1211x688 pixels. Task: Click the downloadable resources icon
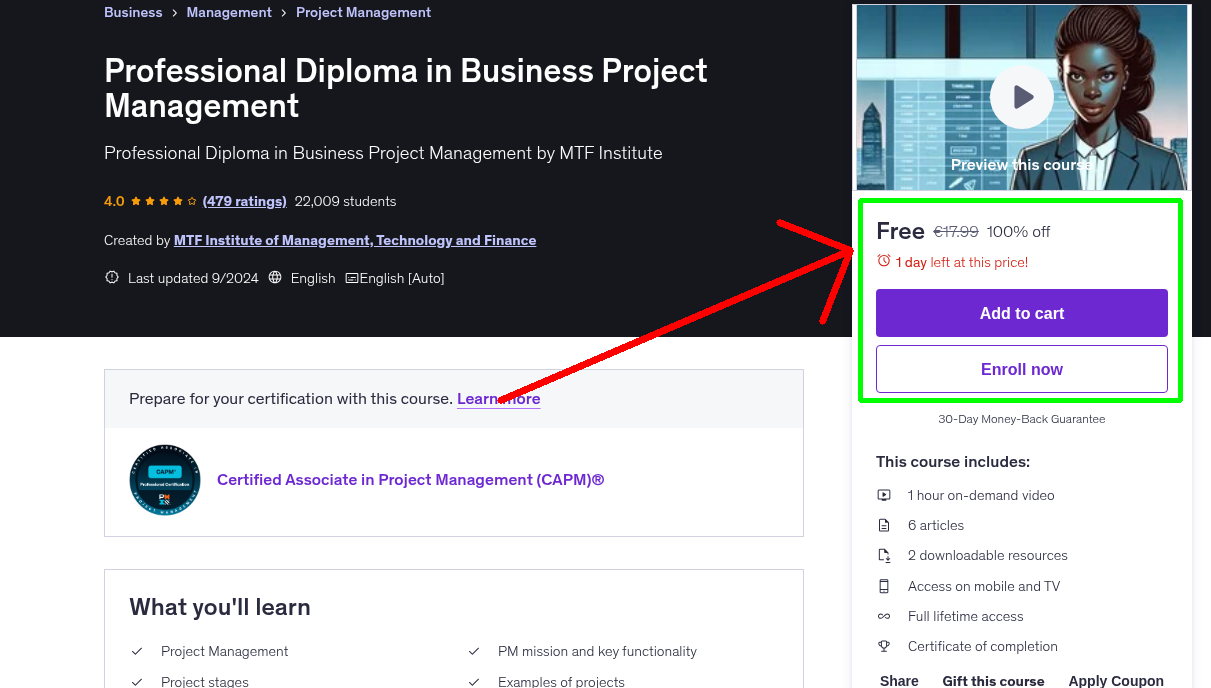[x=885, y=555]
